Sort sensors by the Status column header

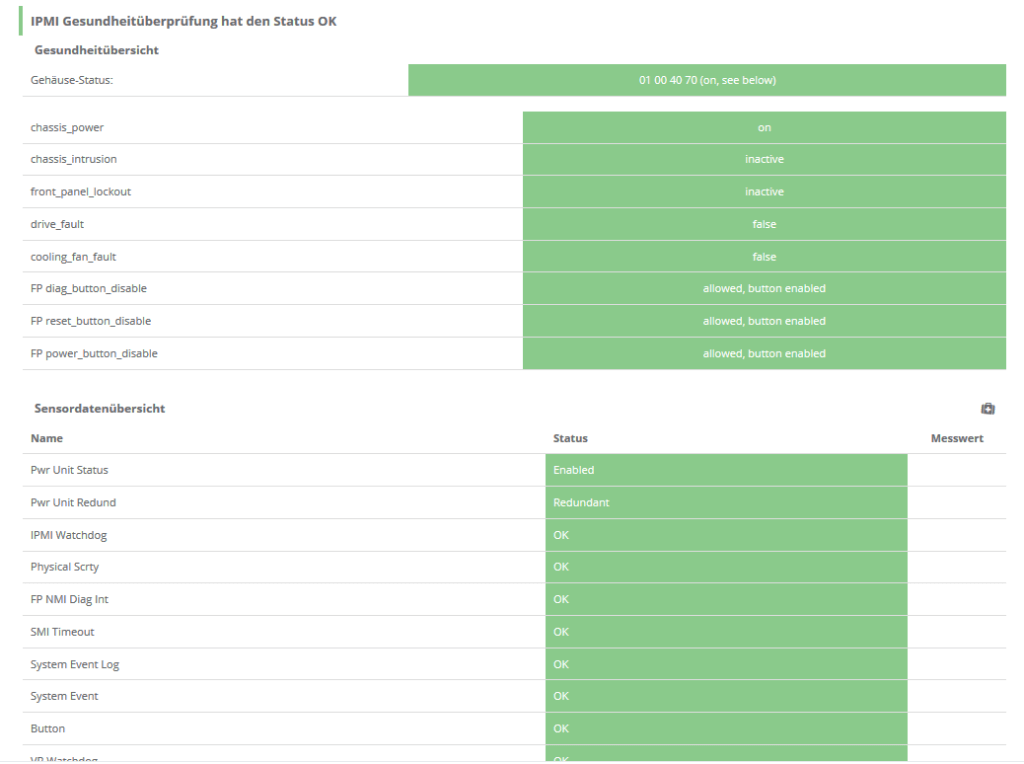click(571, 438)
